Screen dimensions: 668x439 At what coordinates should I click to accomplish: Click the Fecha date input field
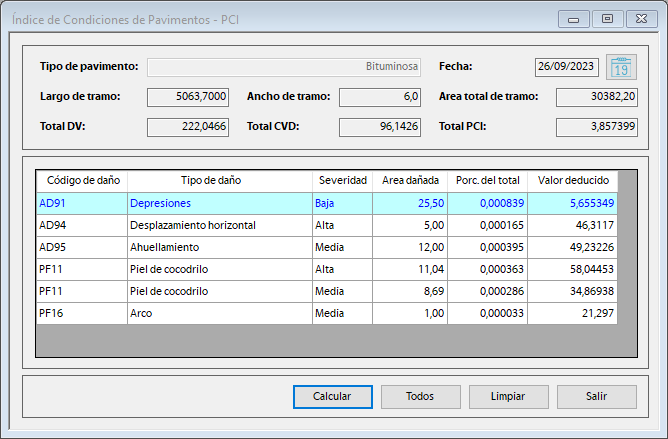566,67
